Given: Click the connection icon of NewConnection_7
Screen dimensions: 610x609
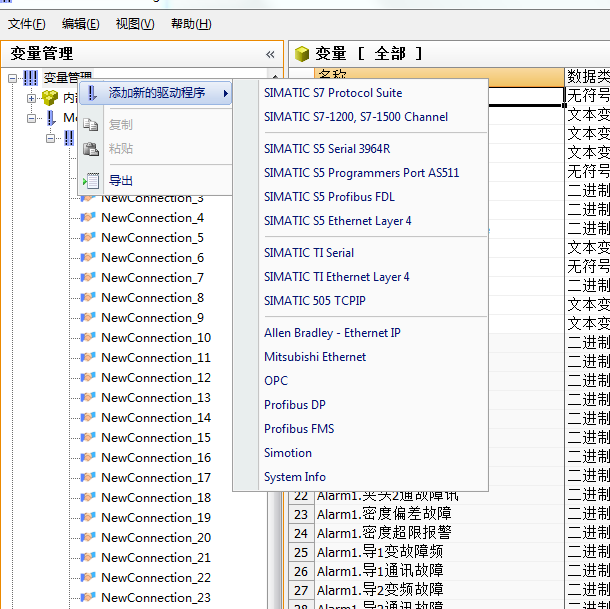Looking at the screenshot, I should [88, 277].
